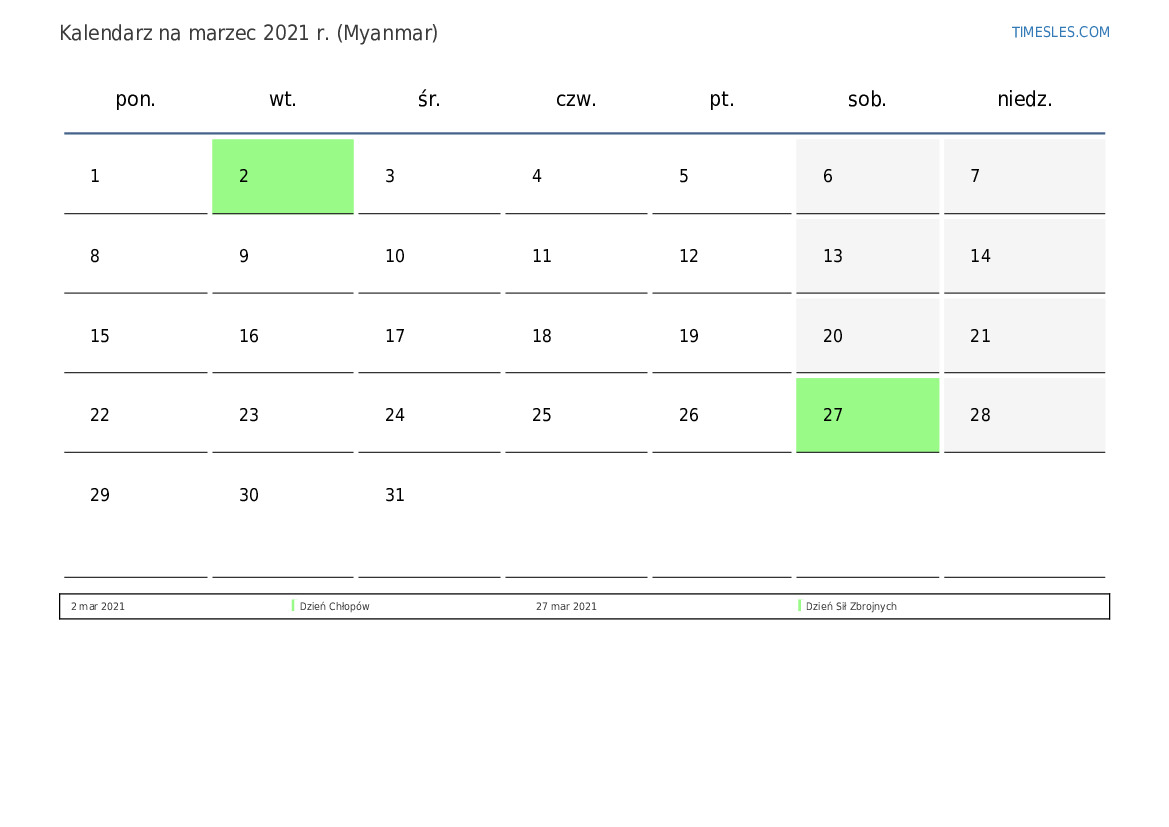Click the calendar title for March 2021
The image size is (1169, 827).
pos(248,33)
